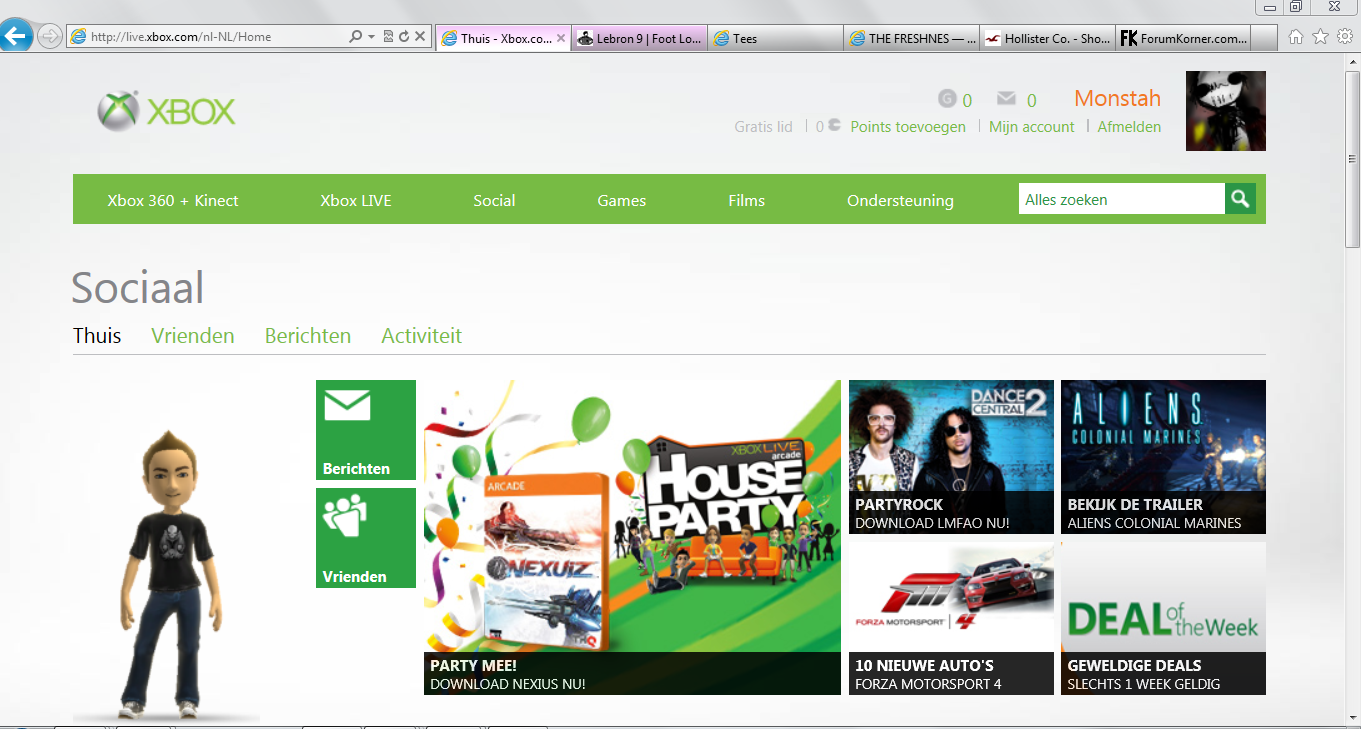Viewport: 1361px width, 729px height.
Task: Select the Berichten sub-tab
Action: tap(308, 336)
